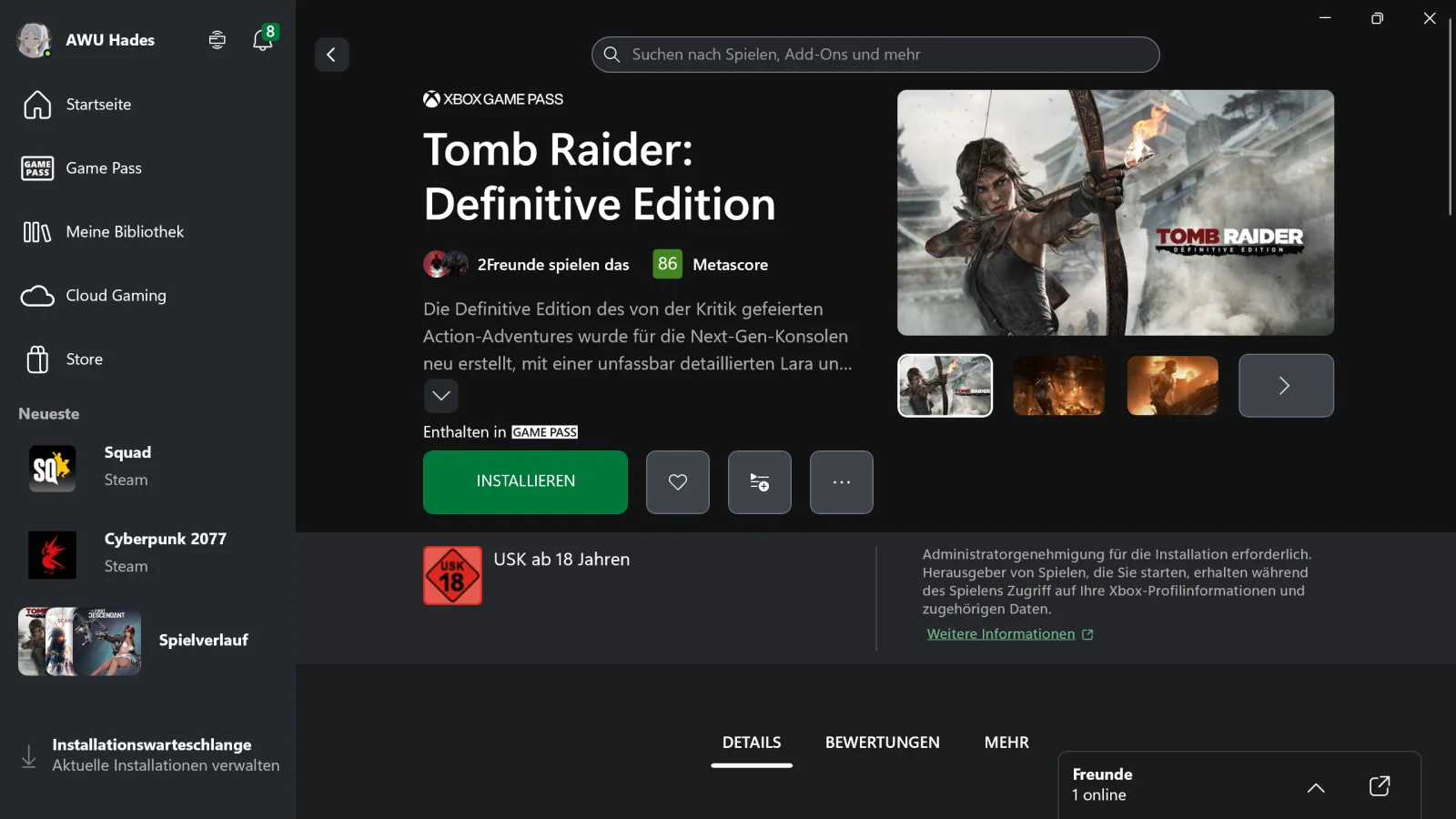The image size is (1456, 819).
Task: Click the Game Pass badge beside Enthalten in
Action: point(545,432)
